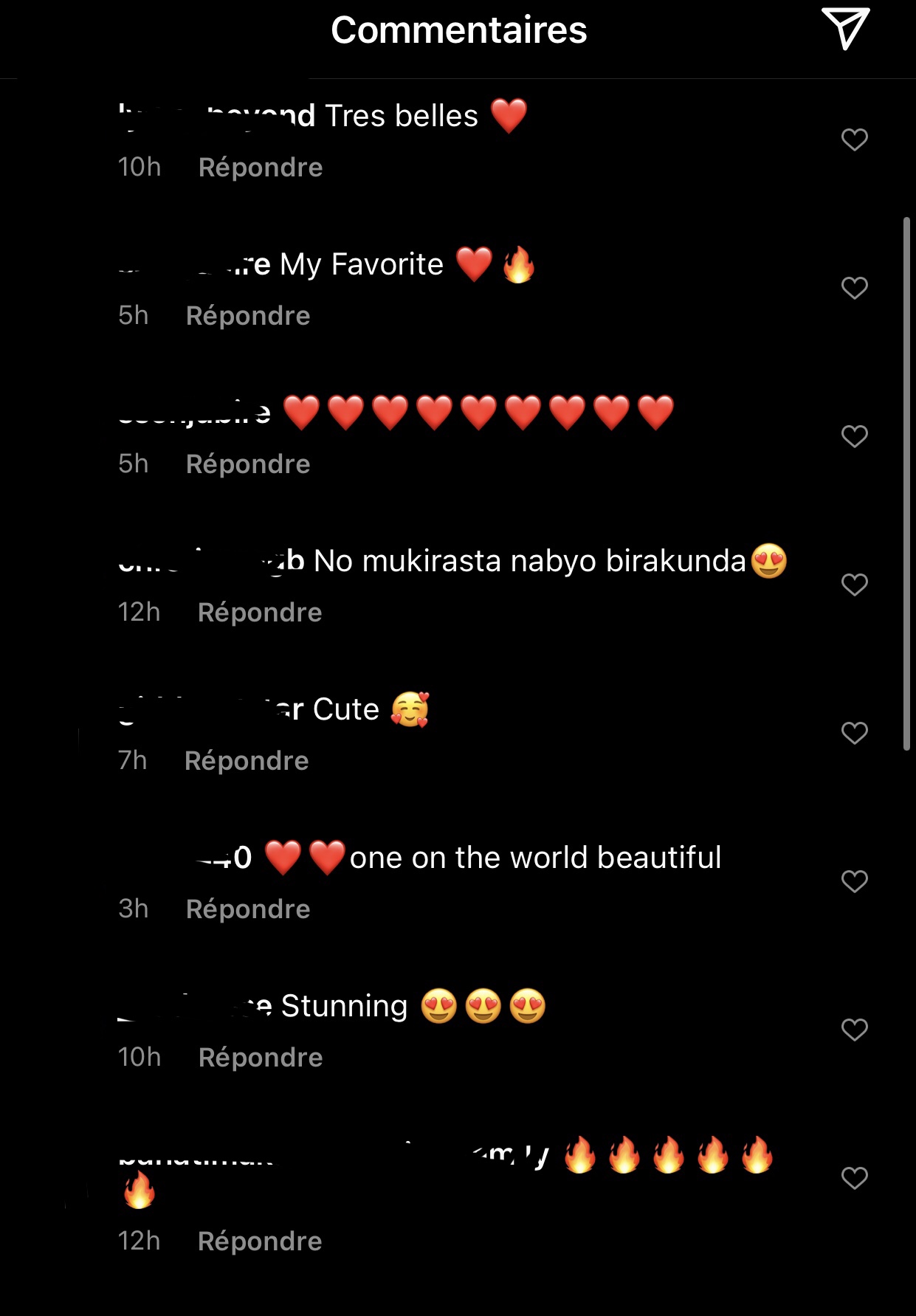Viewport: 916px width, 1316px height.
Task: Like the nine red hearts comment
Action: point(855,436)
